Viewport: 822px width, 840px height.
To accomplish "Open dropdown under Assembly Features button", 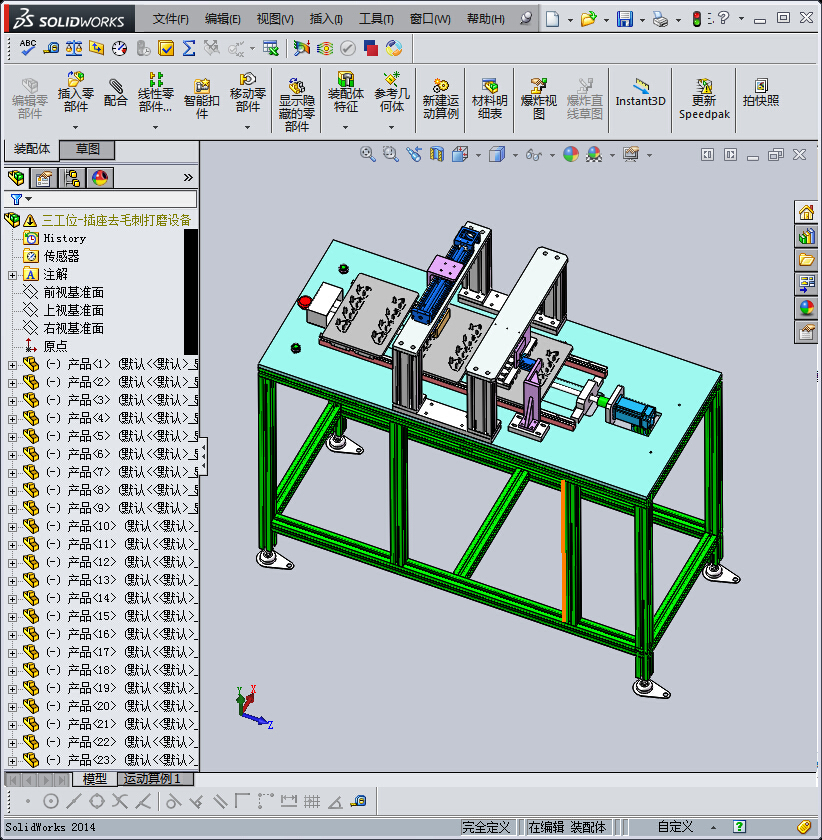I will [346, 128].
